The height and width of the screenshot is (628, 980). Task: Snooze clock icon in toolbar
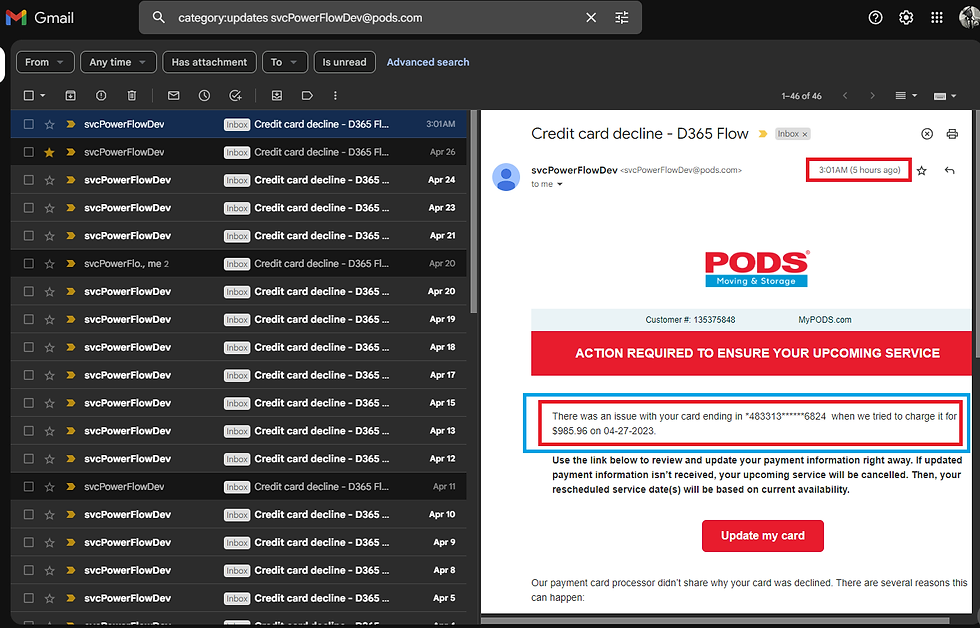204,96
